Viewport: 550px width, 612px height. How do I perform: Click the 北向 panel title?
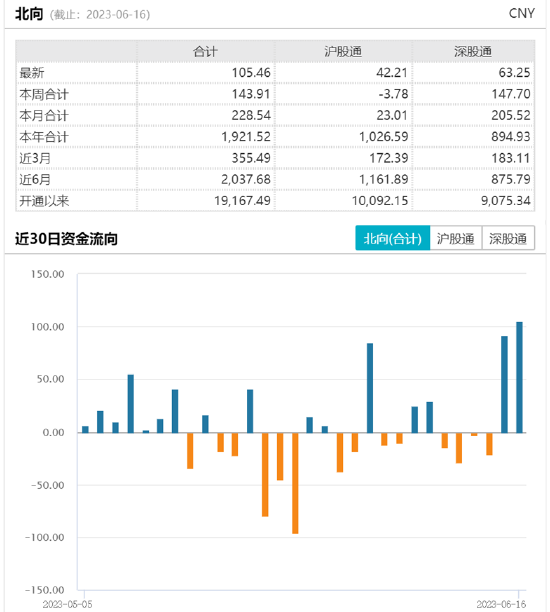pos(29,14)
